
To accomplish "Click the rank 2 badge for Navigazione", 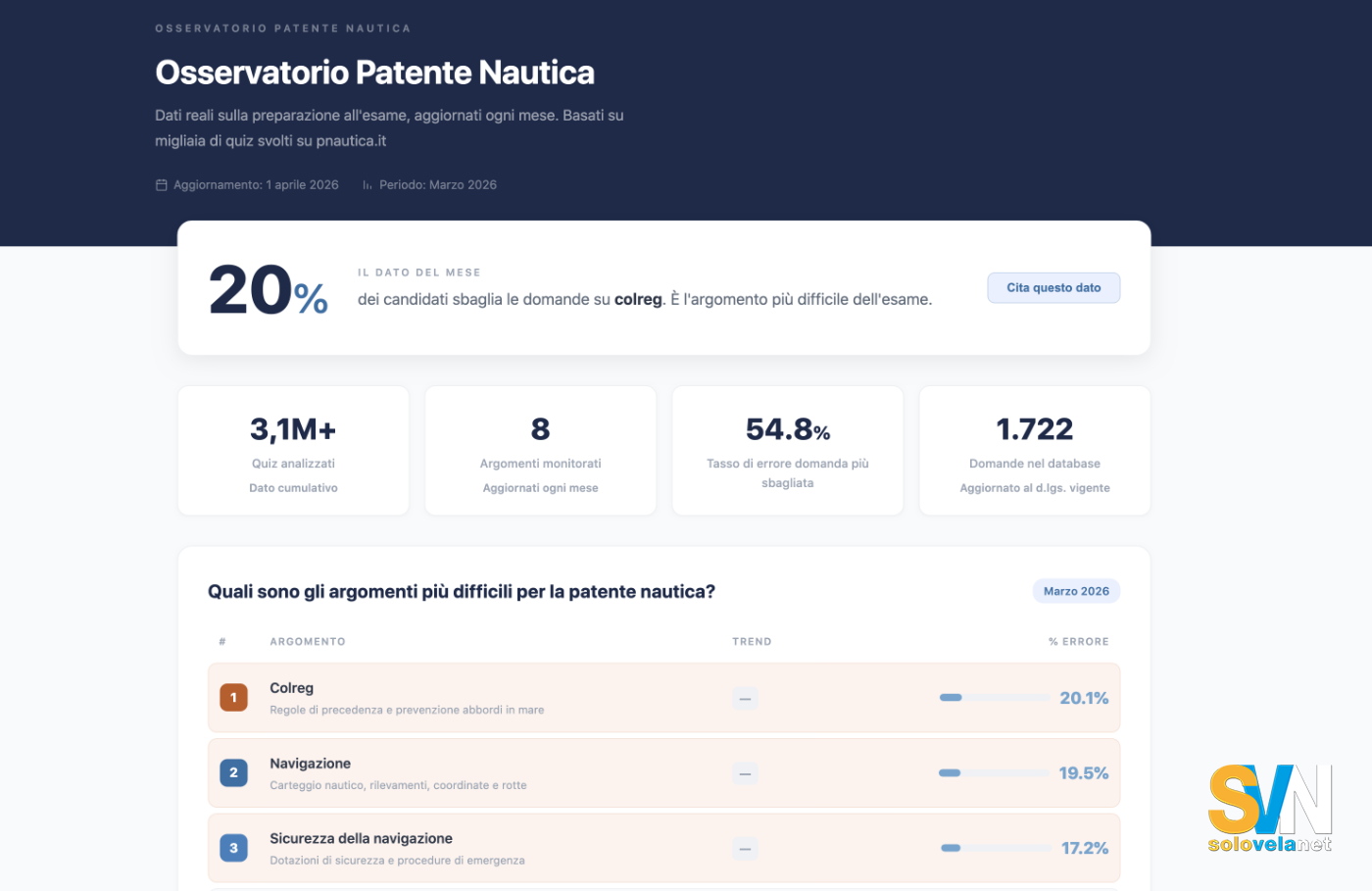I will coord(233,772).
